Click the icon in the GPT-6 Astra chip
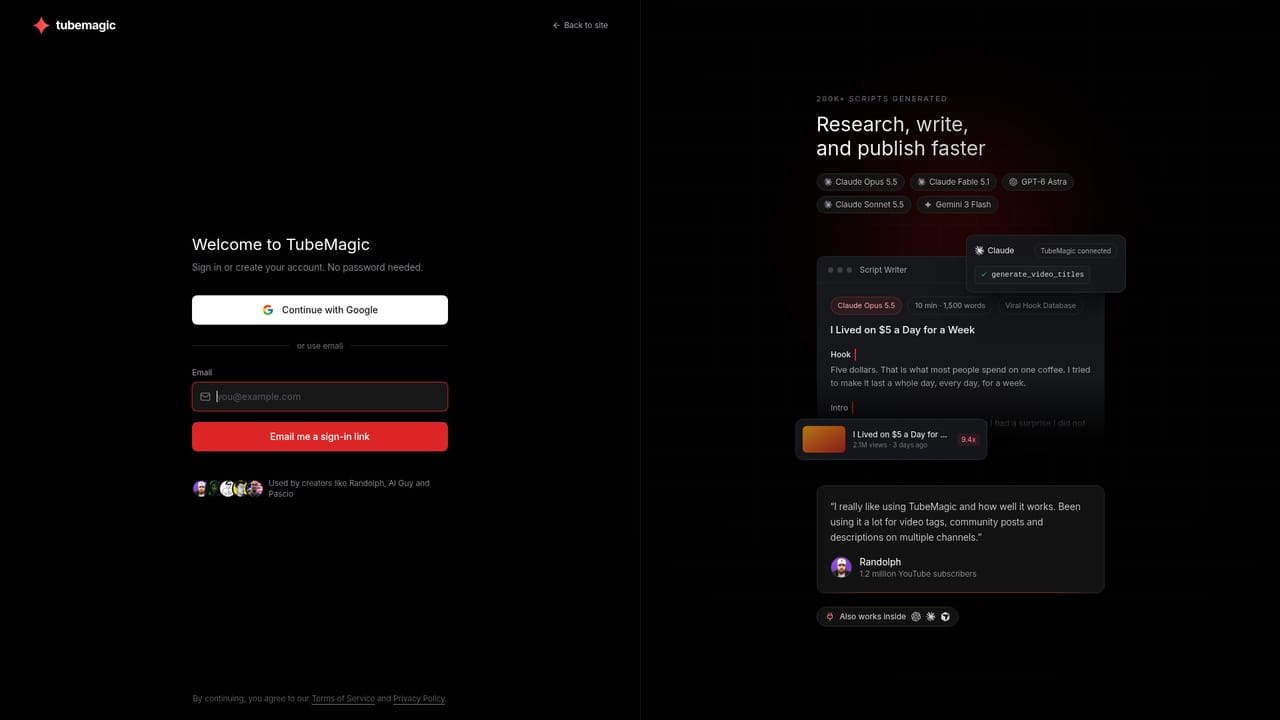The image size is (1280, 720). click(x=1013, y=182)
